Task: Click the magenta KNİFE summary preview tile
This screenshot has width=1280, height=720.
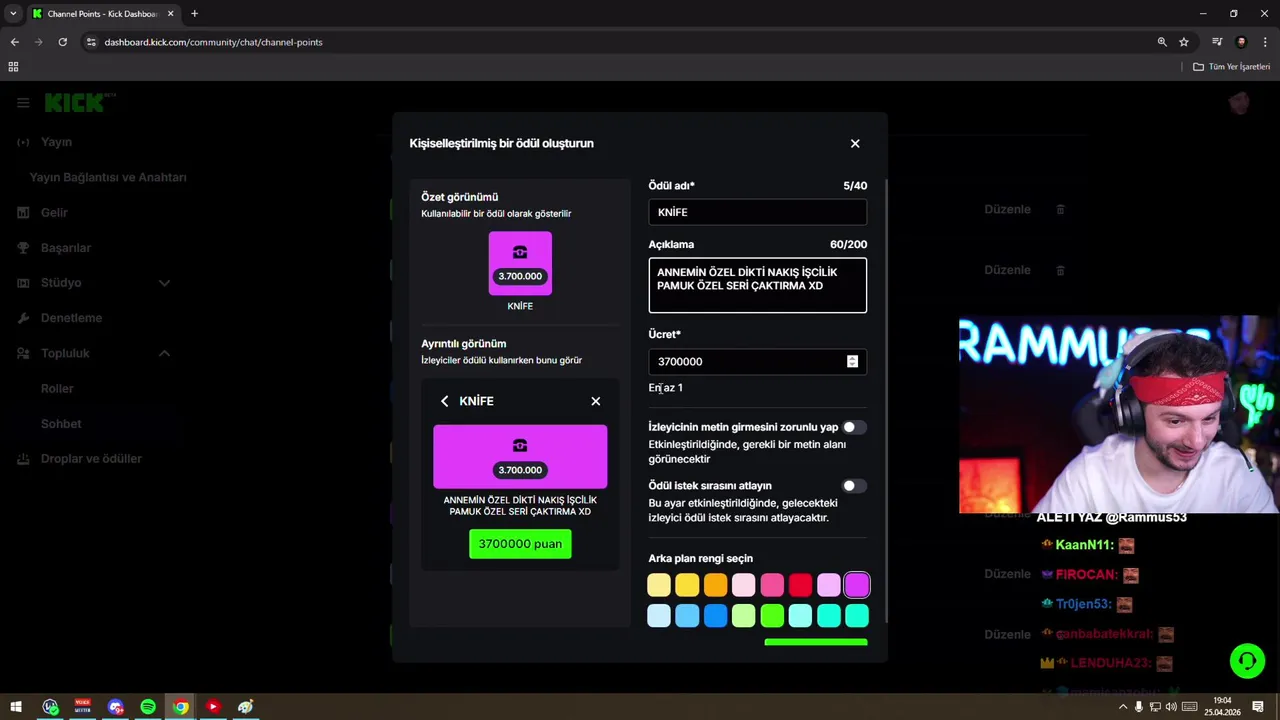Action: 520,263
